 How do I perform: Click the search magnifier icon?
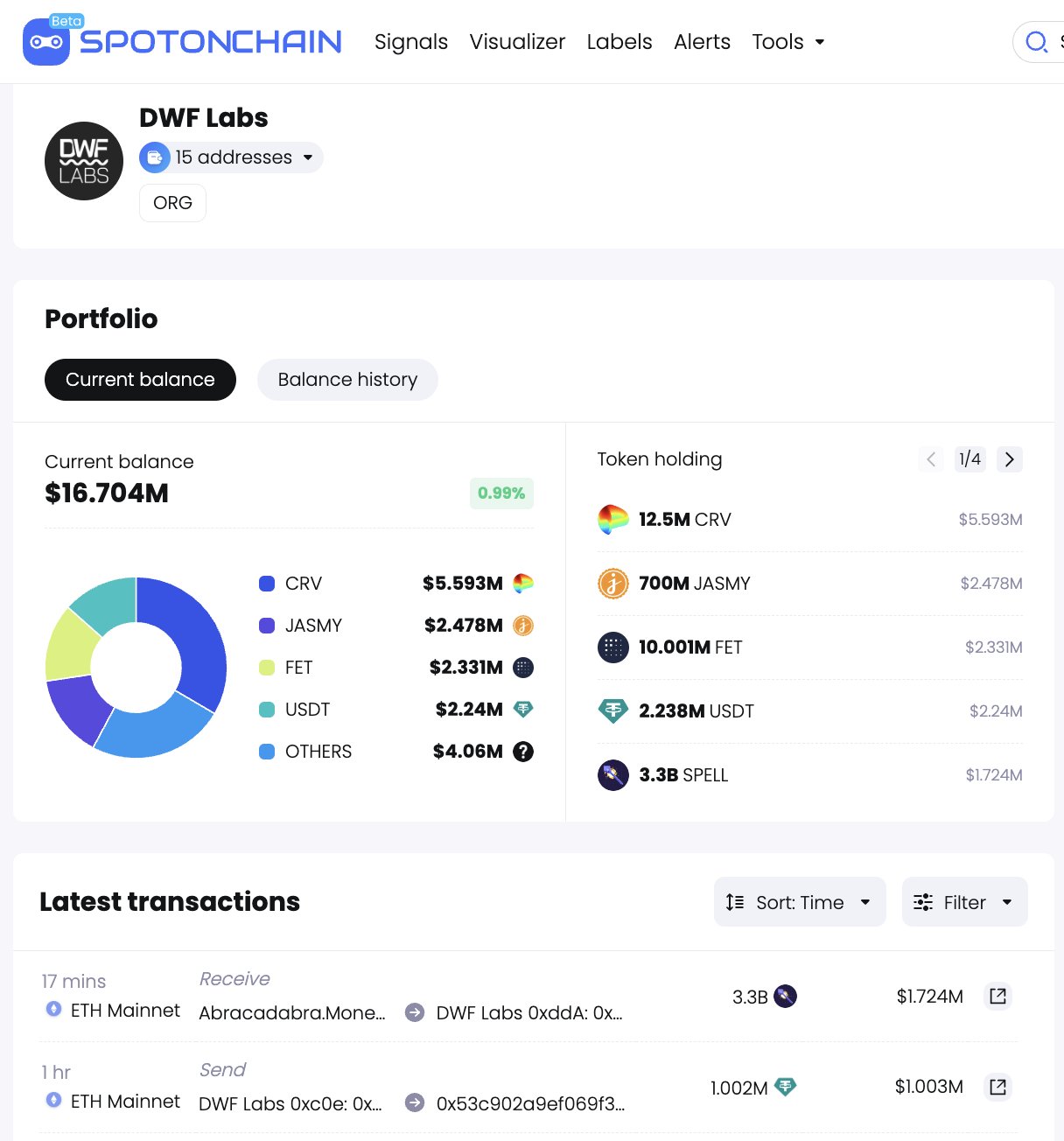tap(1036, 42)
